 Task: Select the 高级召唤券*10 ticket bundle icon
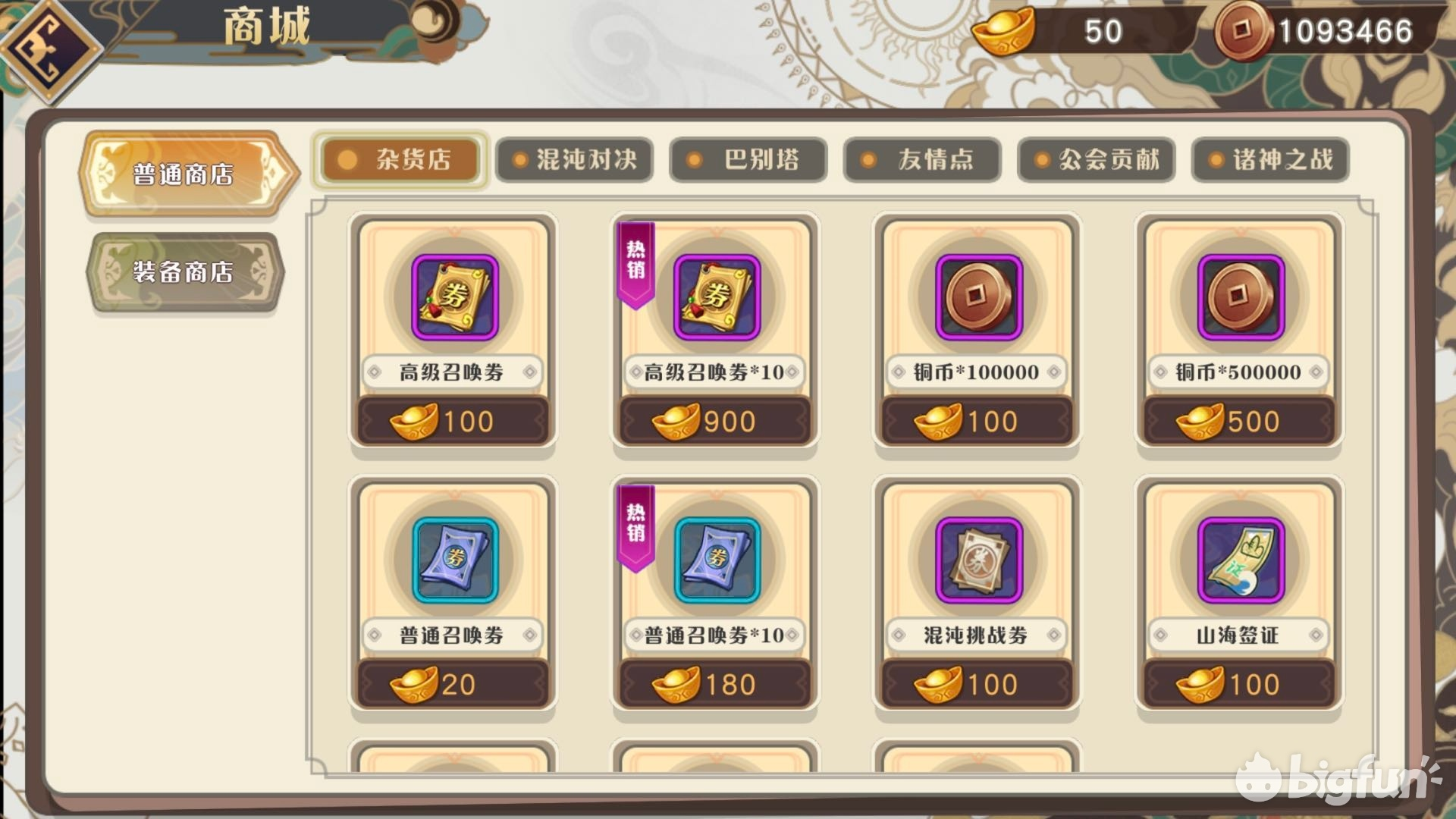(717, 297)
